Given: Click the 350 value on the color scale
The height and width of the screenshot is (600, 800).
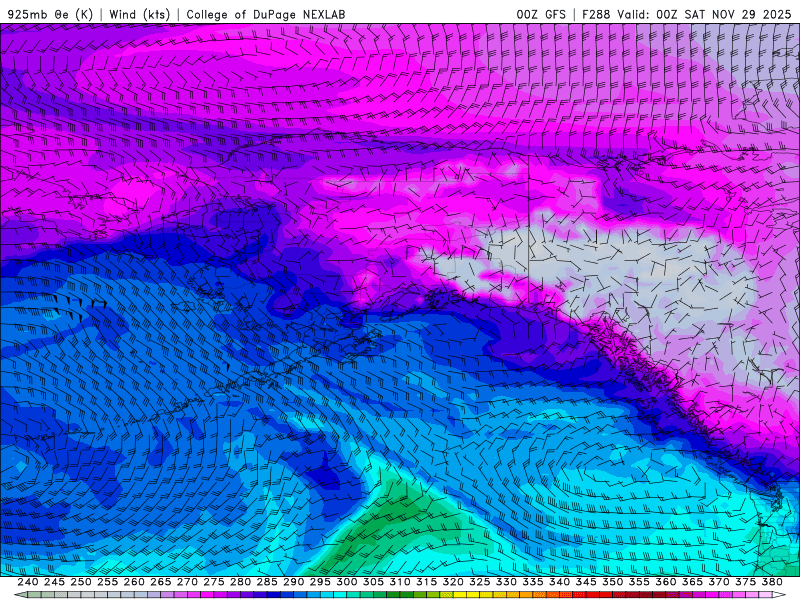Looking at the screenshot, I should (x=612, y=582).
